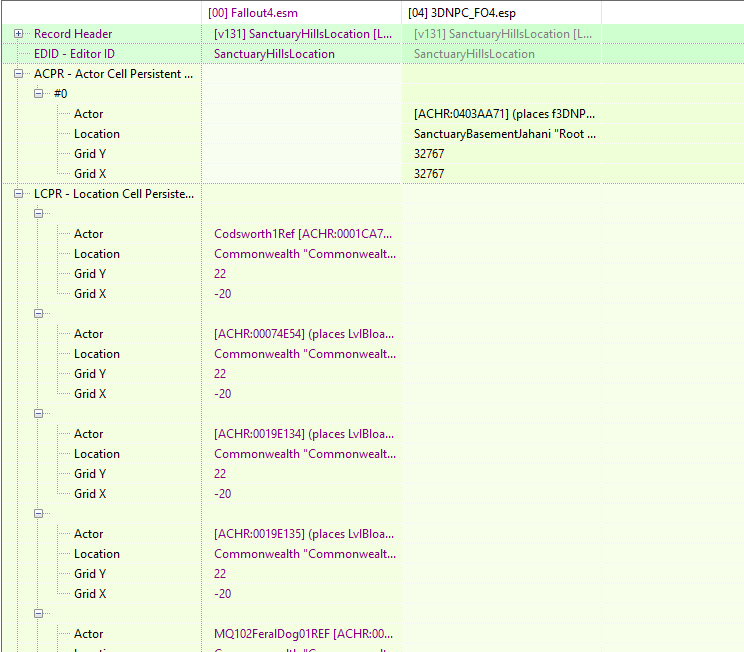The width and height of the screenshot is (744, 652).
Task: Collapse the LCPR entry containing ACHR:0019E134
Action: pyautogui.click(x=38, y=414)
